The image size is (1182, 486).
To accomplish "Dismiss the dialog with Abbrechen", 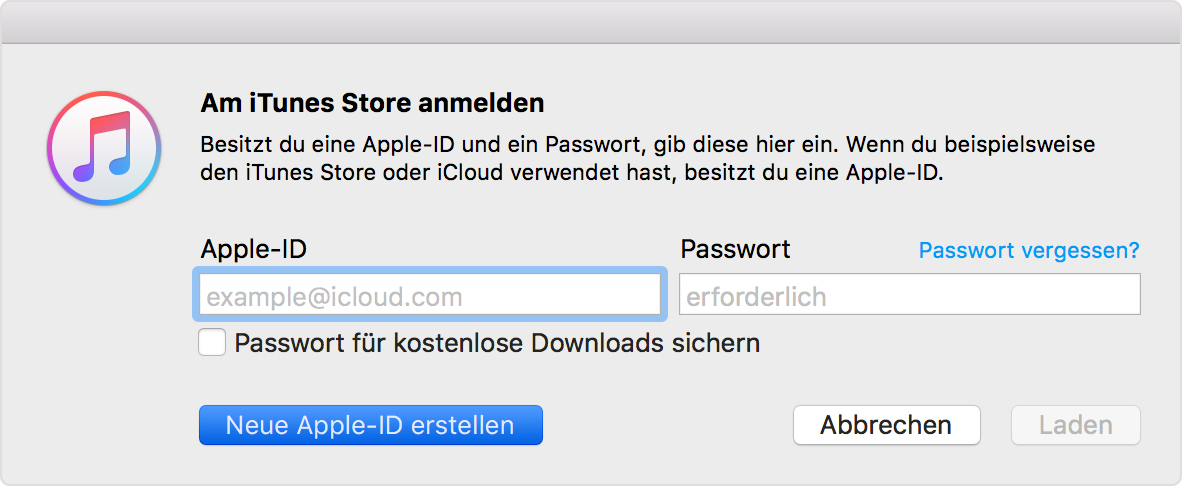I will tap(886, 425).
